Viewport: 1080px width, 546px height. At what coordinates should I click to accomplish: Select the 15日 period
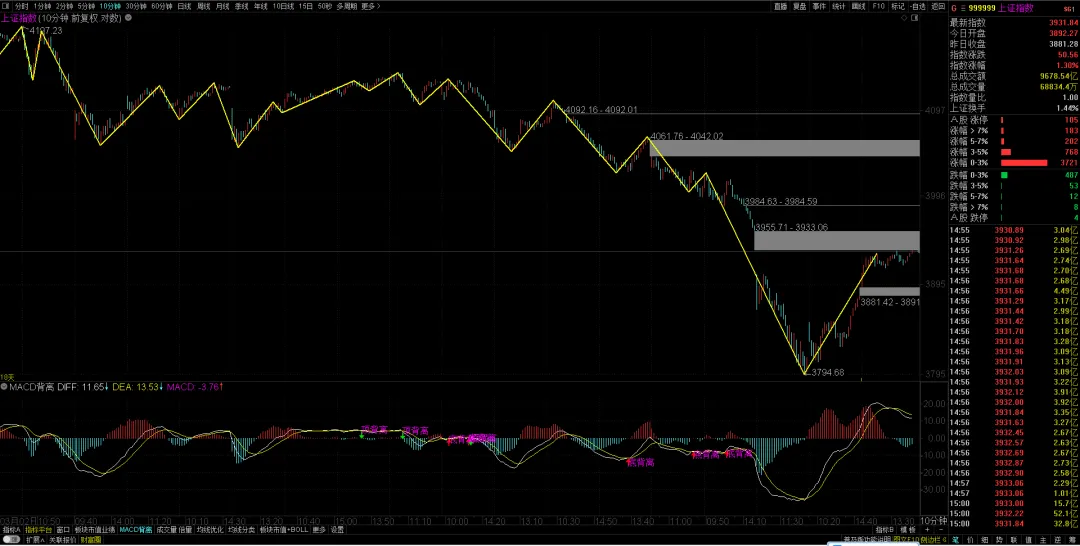point(306,6)
